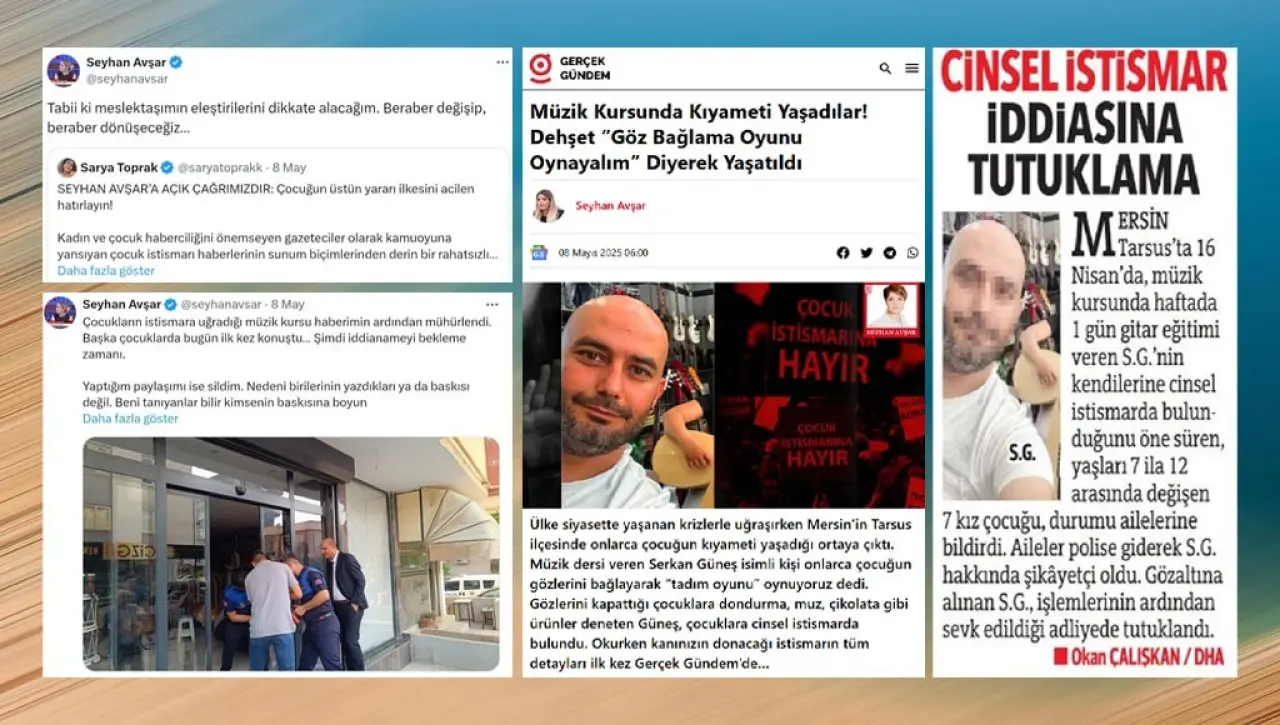Click the small GG icon next to article date
The image size is (1280, 725).
pyautogui.click(x=539, y=253)
